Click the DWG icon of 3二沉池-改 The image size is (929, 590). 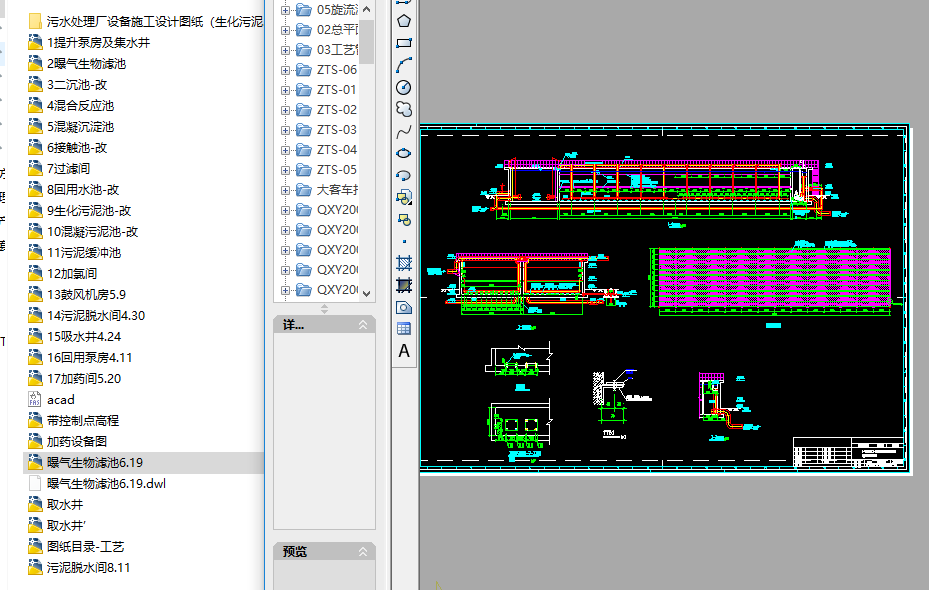[35, 85]
